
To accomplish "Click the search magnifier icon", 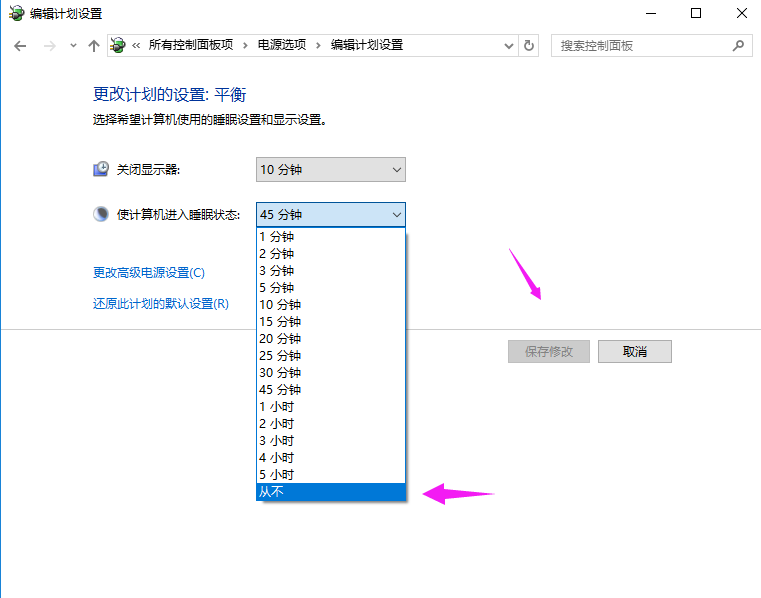I will [x=739, y=46].
